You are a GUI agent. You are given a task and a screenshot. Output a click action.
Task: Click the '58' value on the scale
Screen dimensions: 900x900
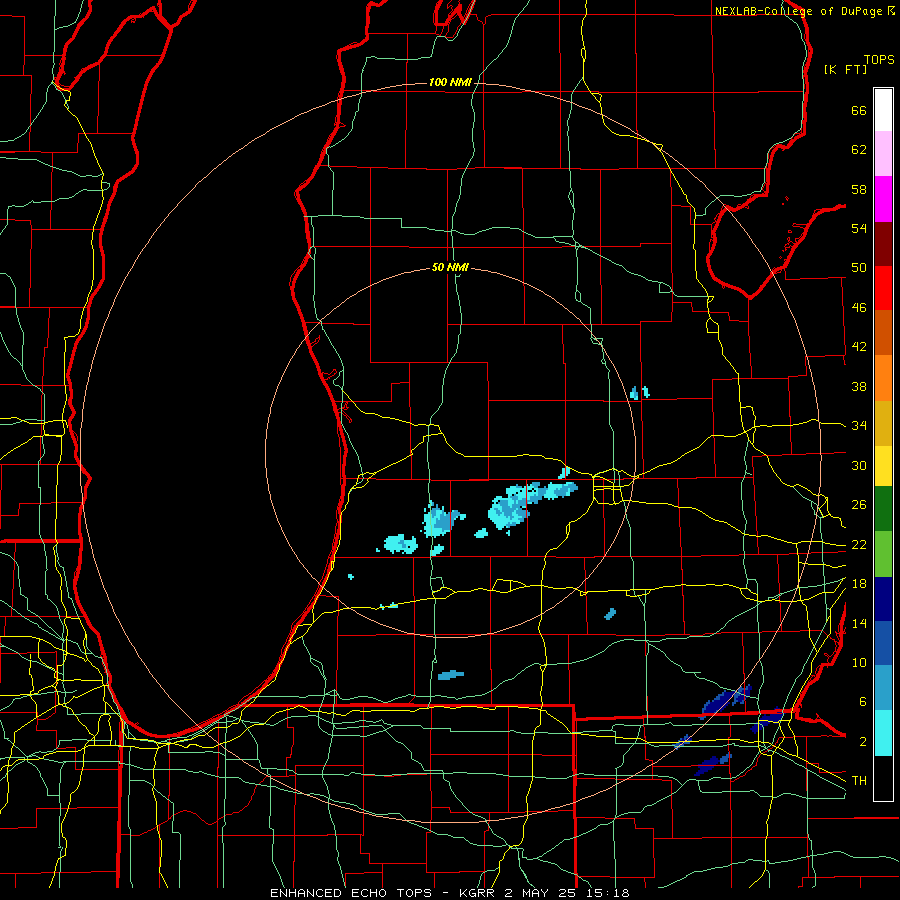click(859, 189)
